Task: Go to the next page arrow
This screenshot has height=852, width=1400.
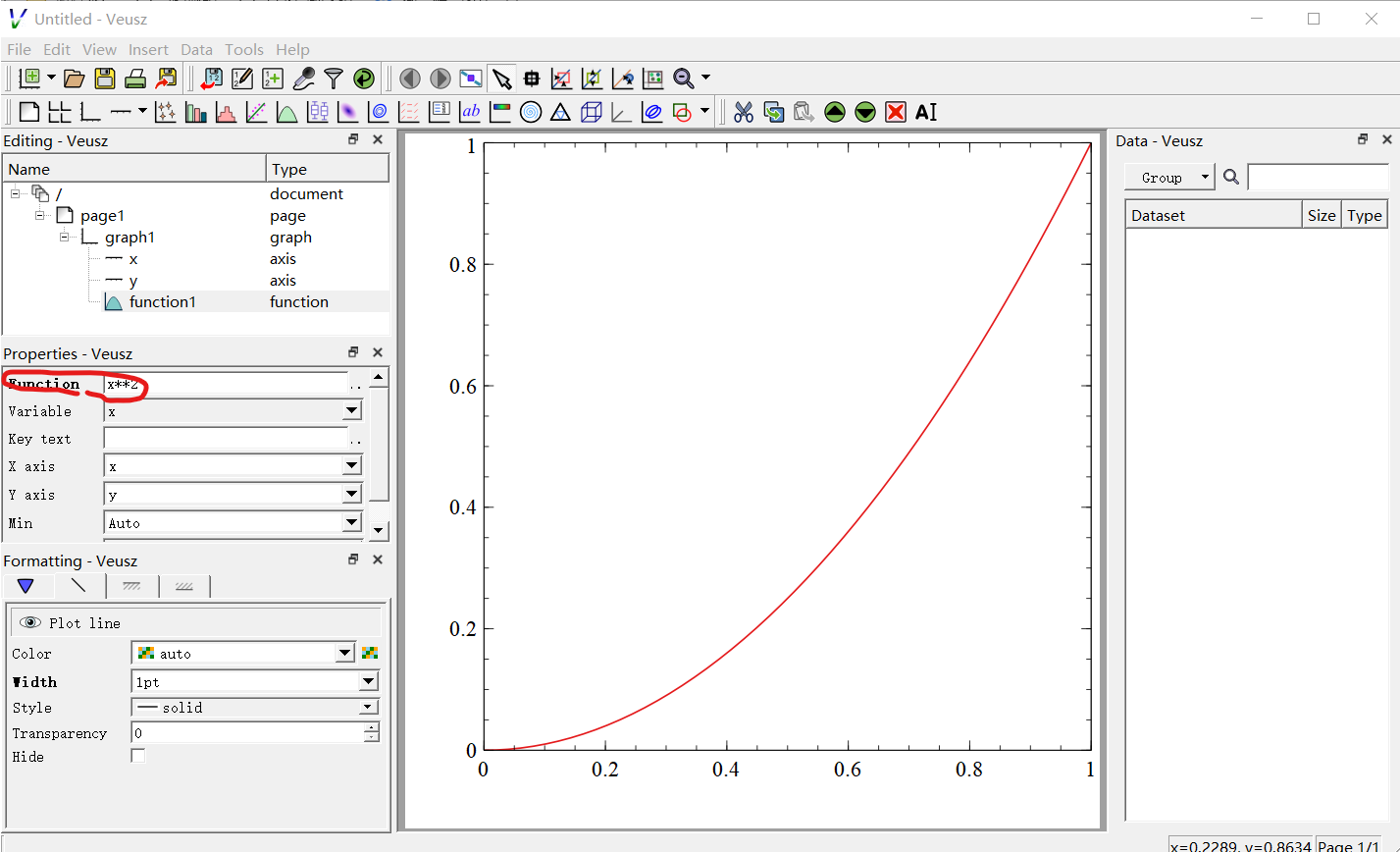Action: pyautogui.click(x=441, y=79)
